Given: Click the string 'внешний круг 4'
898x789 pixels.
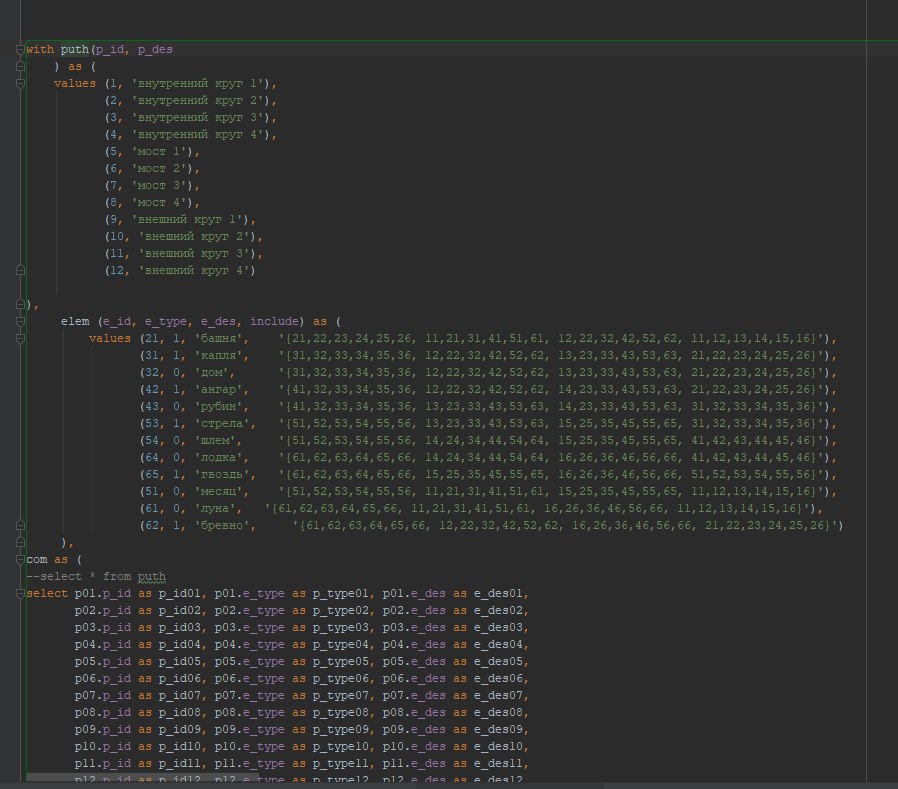Looking at the screenshot, I should (x=194, y=270).
